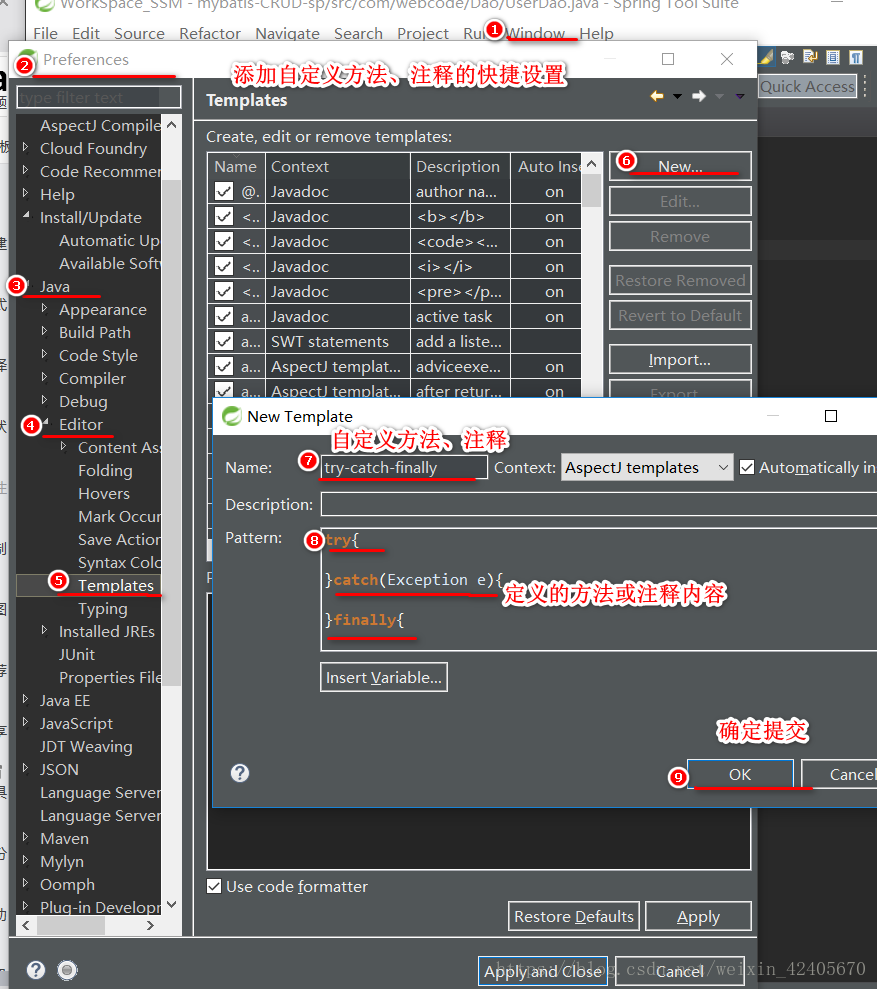
Task: Click the type filter text box
Action: (x=99, y=98)
